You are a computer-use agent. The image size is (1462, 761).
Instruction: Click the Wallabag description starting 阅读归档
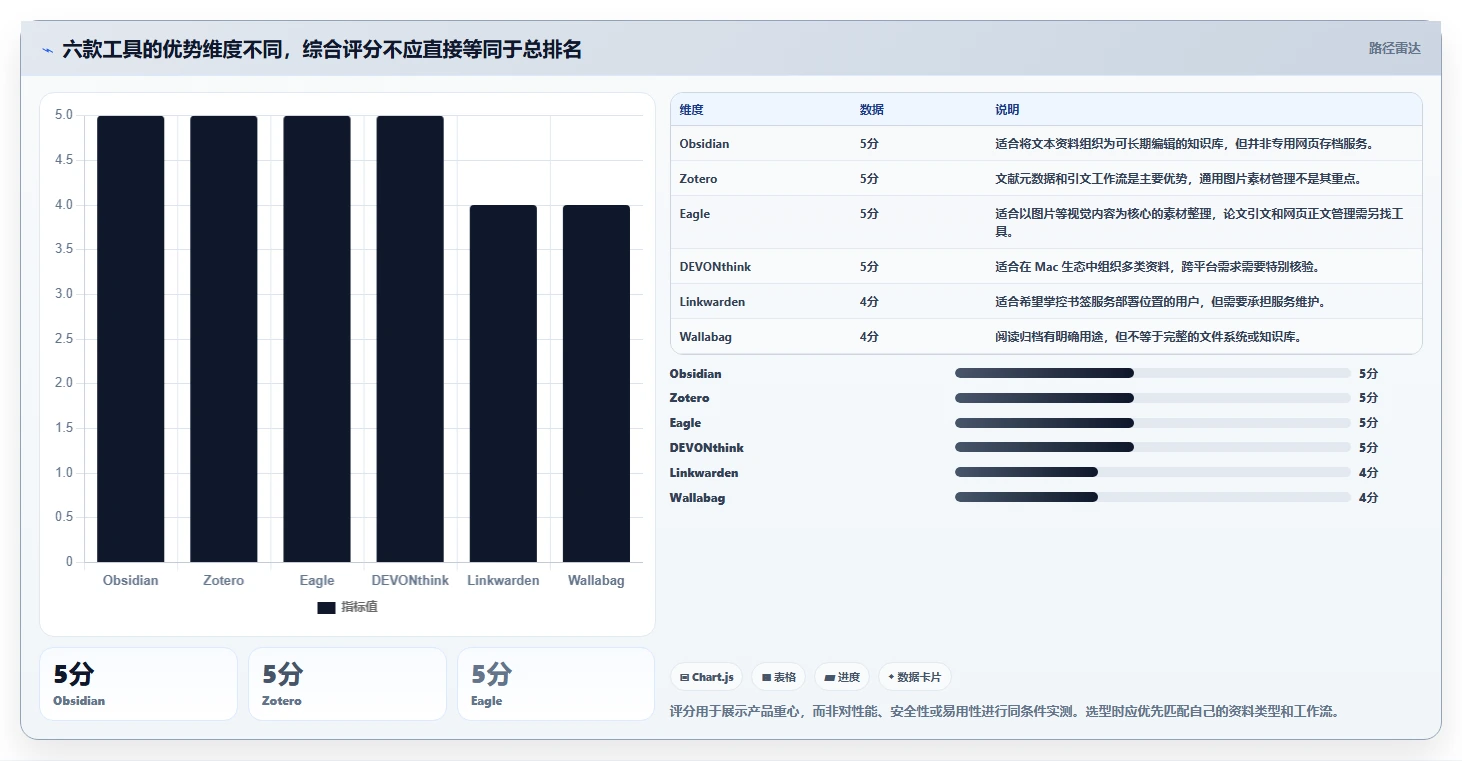tap(1148, 337)
